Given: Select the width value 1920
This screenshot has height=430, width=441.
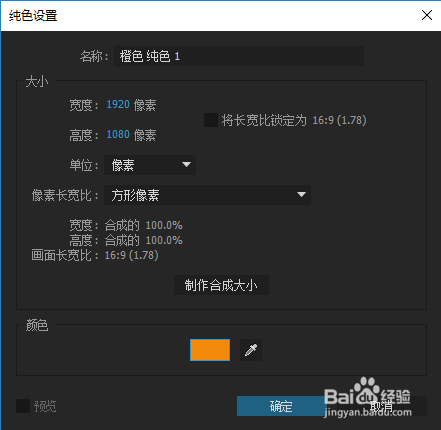Looking at the screenshot, I should click(x=118, y=105).
